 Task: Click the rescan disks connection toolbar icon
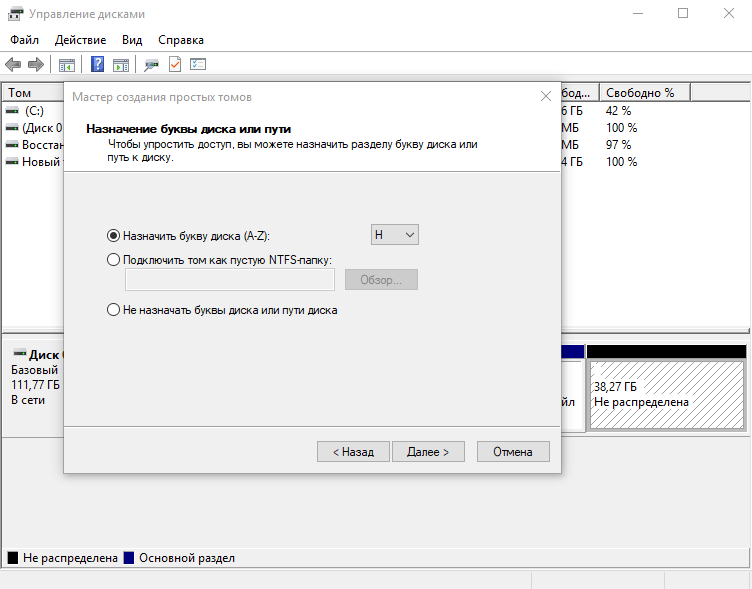152,65
